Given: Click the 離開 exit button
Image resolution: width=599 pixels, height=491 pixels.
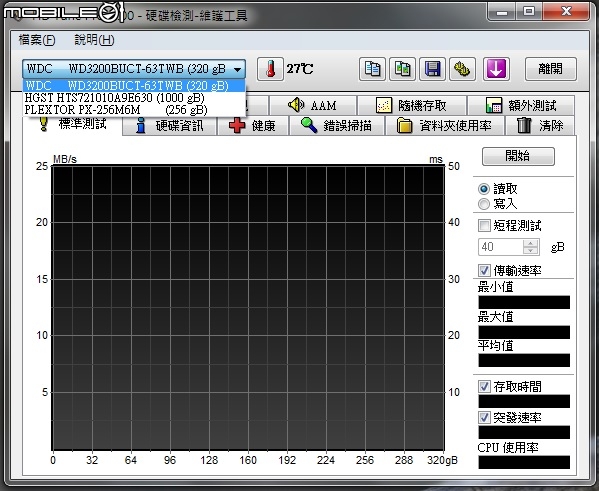Looking at the screenshot, I should pos(550,69).
